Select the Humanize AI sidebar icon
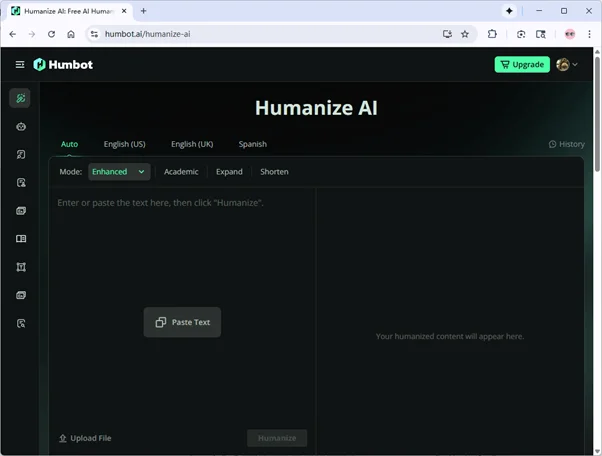 pyautogui.click(x=20, y=98)
